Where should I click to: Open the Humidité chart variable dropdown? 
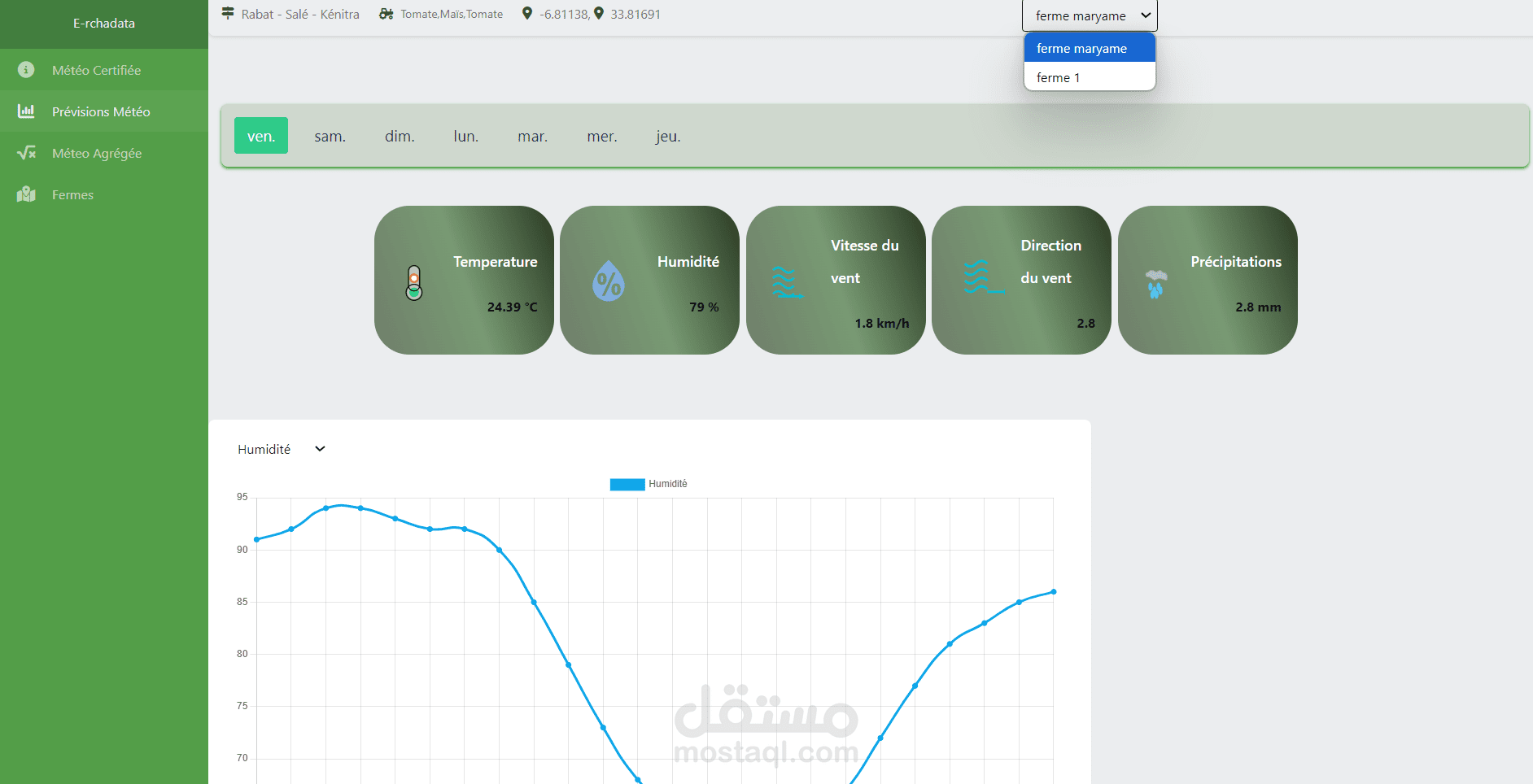click(282, 449)
